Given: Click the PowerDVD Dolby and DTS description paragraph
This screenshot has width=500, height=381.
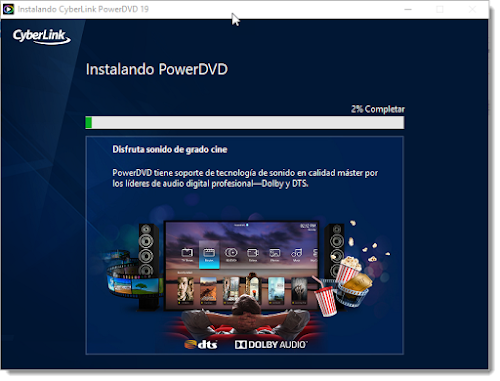Looking at the screenshot, I should (245, 178).
